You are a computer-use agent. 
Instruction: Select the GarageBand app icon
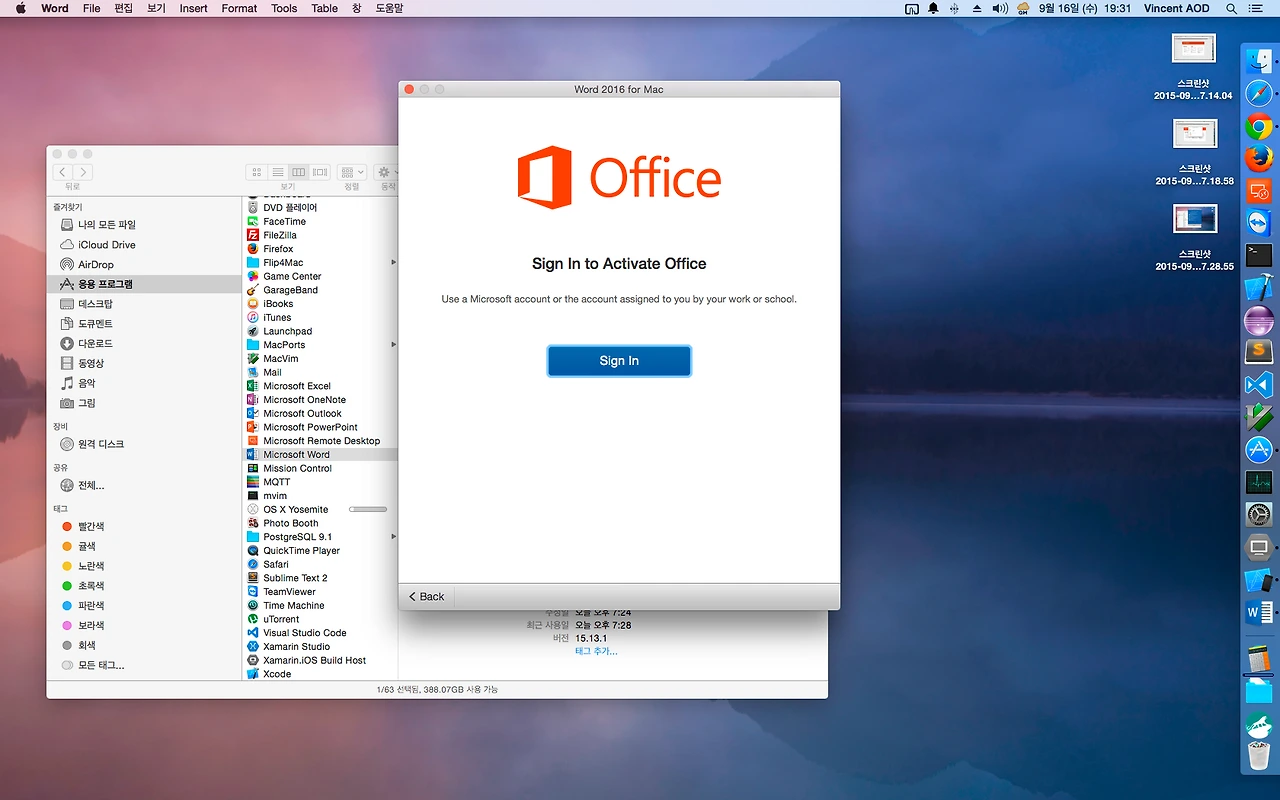[x=253, y=290]
